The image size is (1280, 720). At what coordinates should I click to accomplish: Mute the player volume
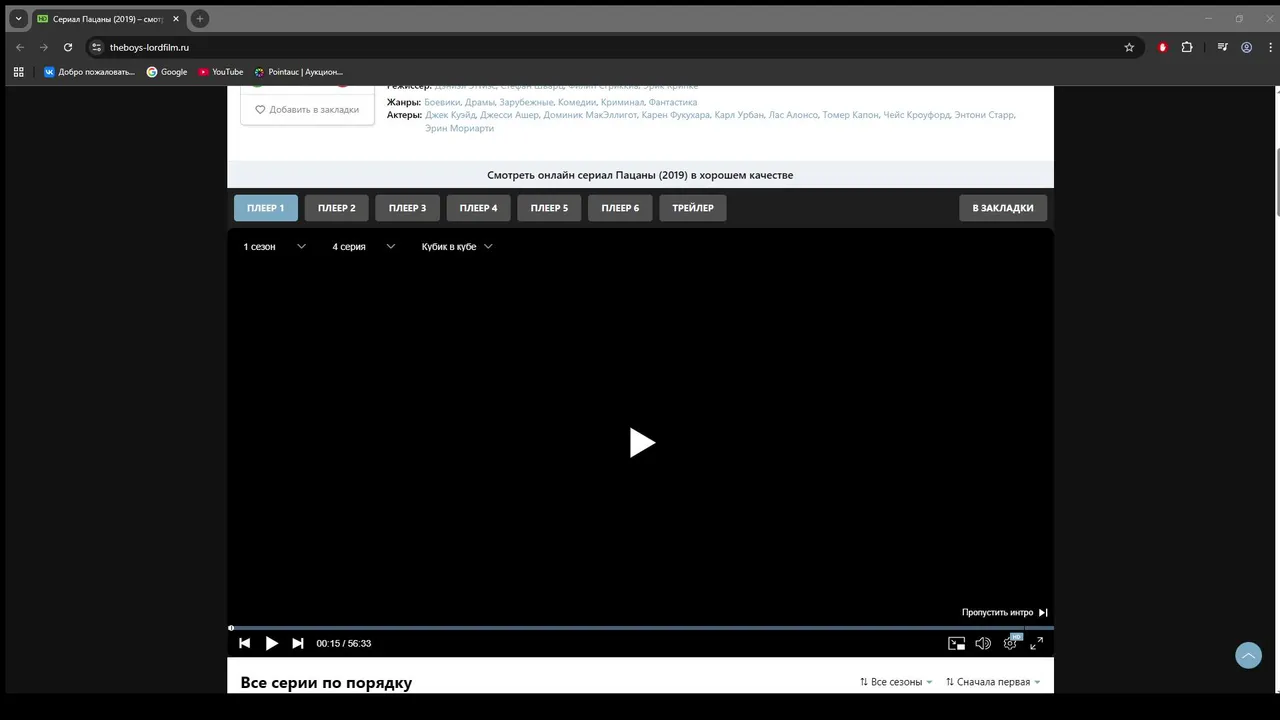click(x=983, y=643)
